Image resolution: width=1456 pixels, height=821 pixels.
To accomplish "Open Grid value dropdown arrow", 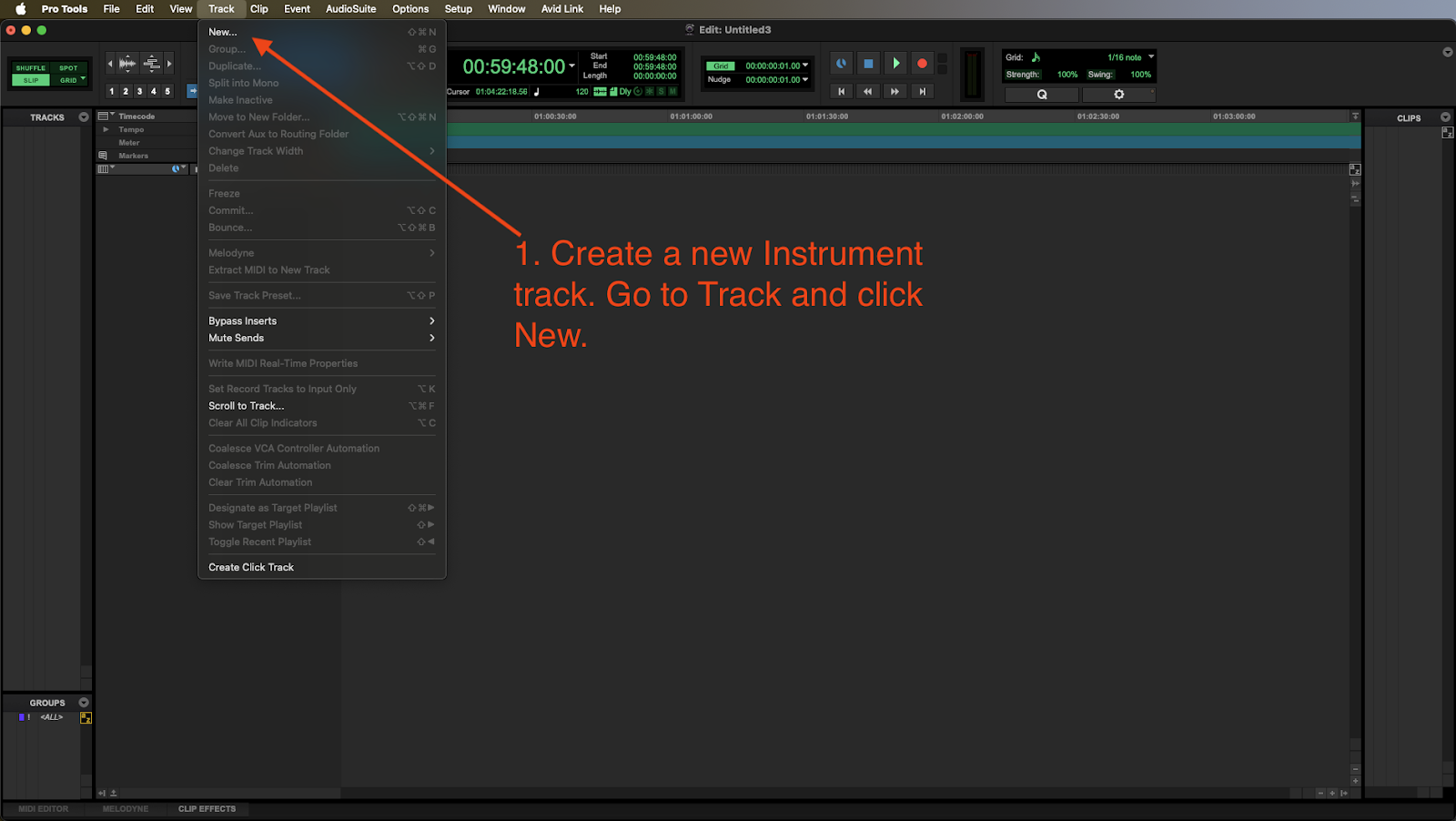I will [805, 66].
